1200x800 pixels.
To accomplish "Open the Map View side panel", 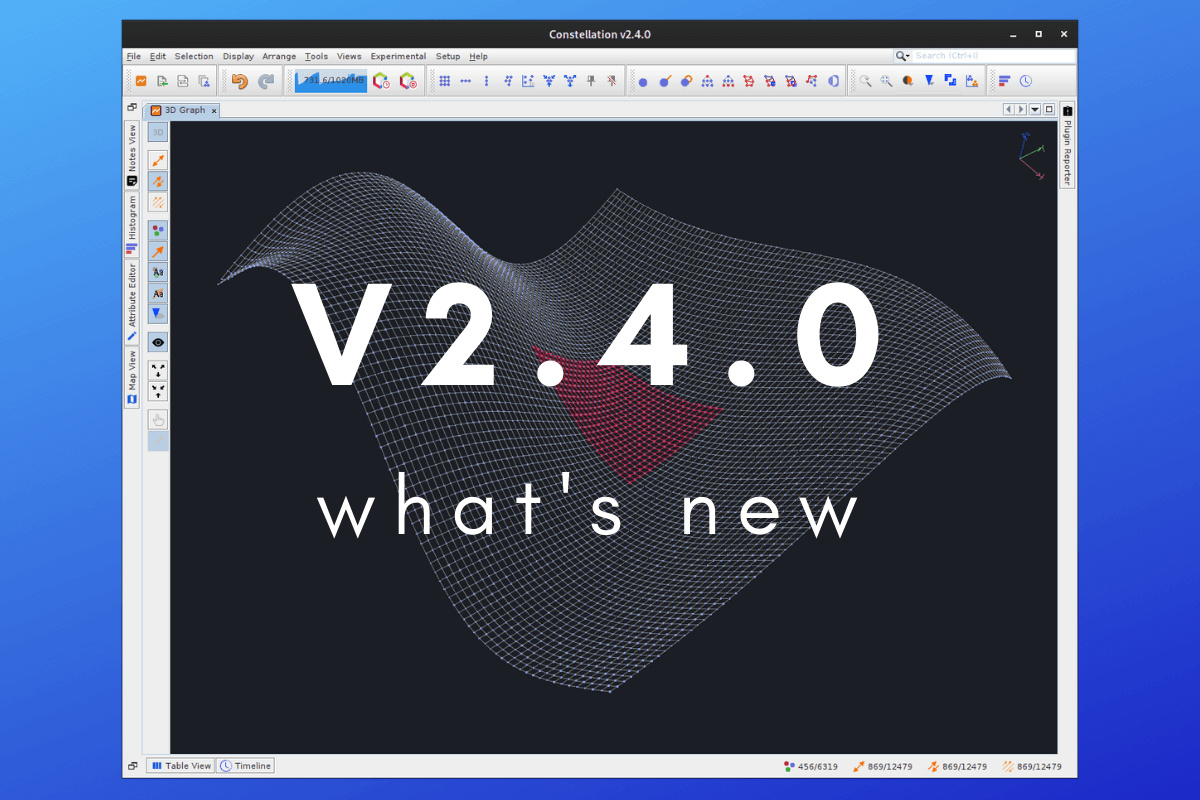I will tap(132, 377).
